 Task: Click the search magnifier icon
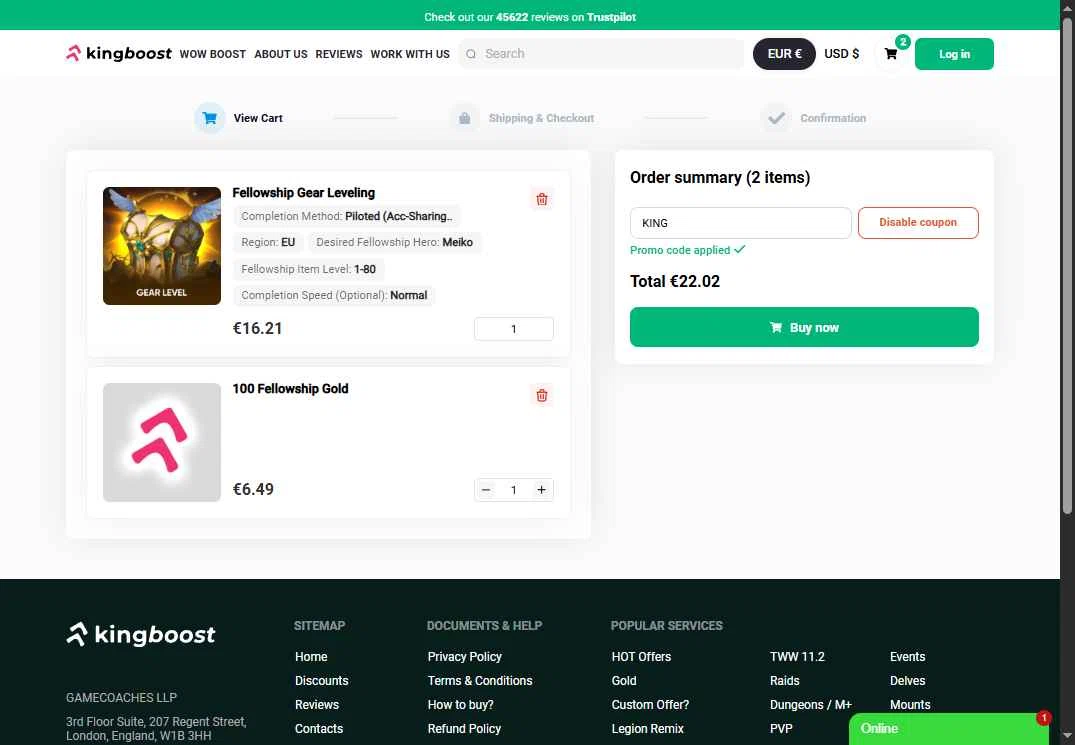(471, 54)
